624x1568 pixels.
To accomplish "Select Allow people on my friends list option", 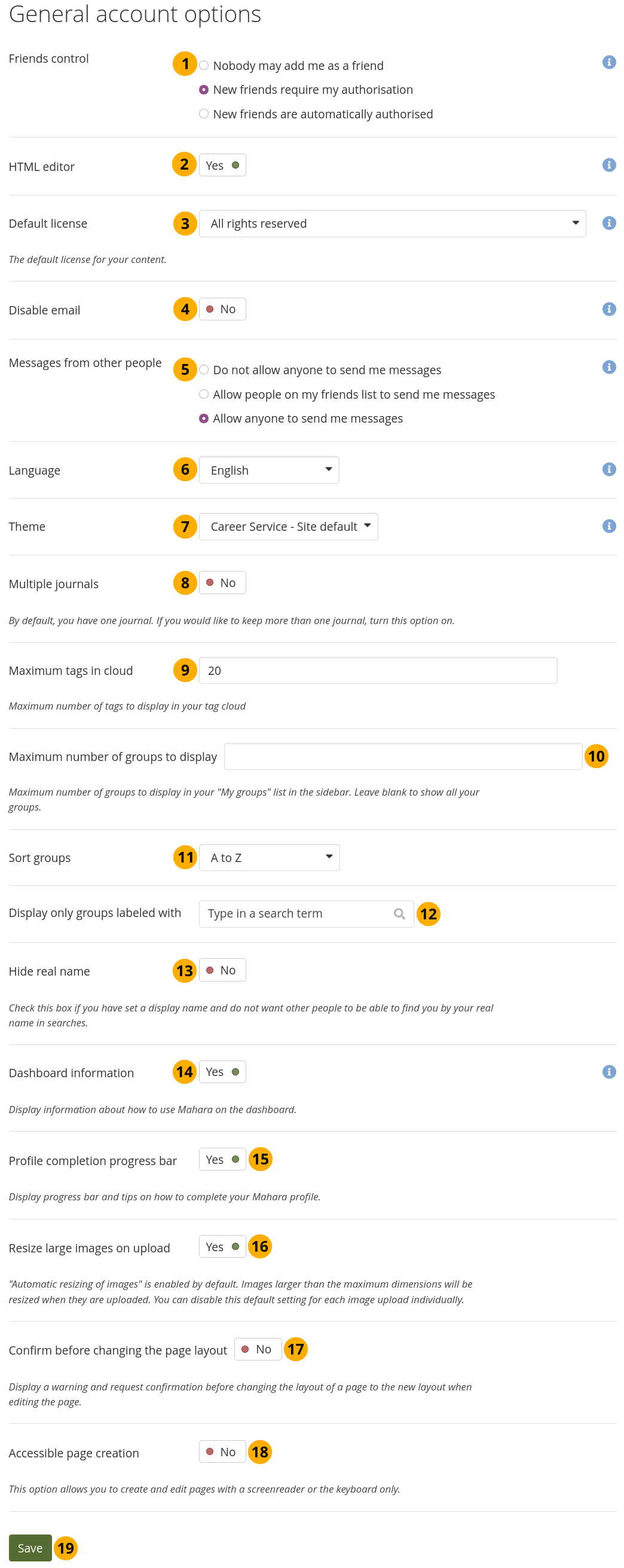I will (204, 395).
